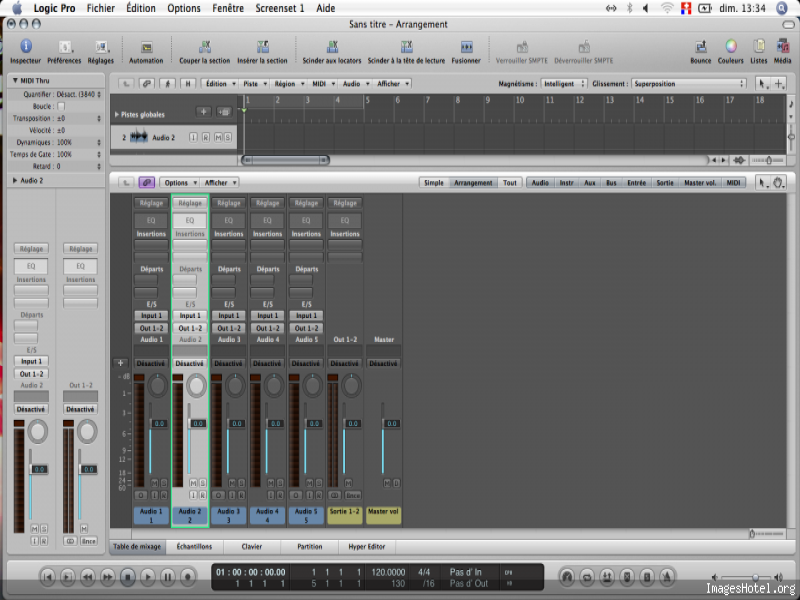Open the Préférences toolbar icon
This screenshot has width=800, height=600.
[x=65, y=47]
